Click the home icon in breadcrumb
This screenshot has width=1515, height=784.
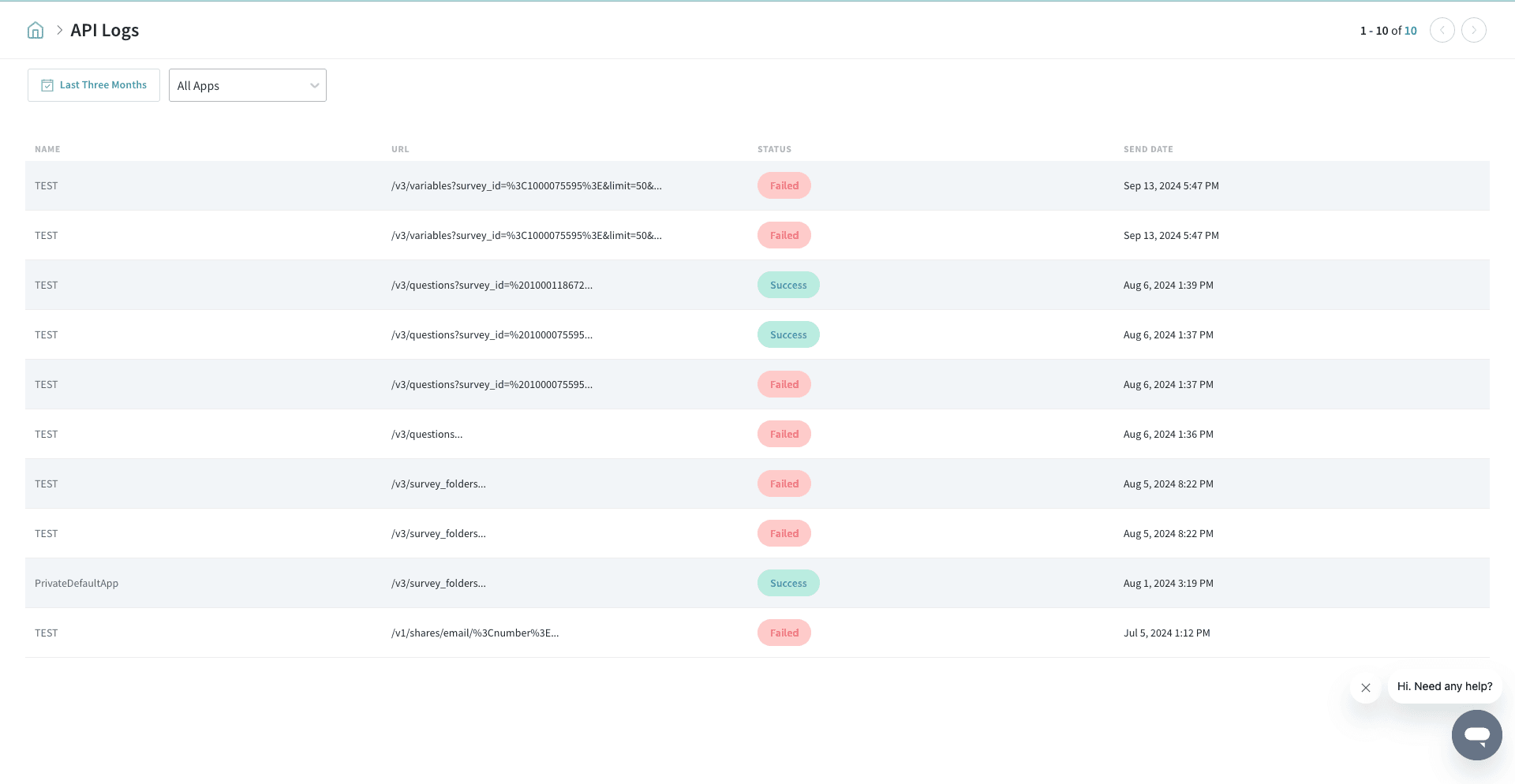point(36,31)
